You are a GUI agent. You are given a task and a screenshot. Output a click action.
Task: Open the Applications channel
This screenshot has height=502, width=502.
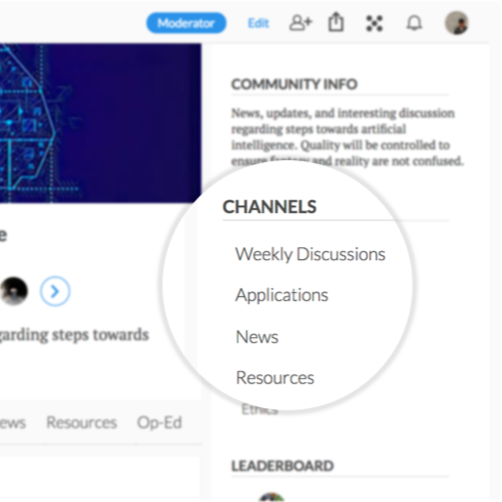pos(282,295)
